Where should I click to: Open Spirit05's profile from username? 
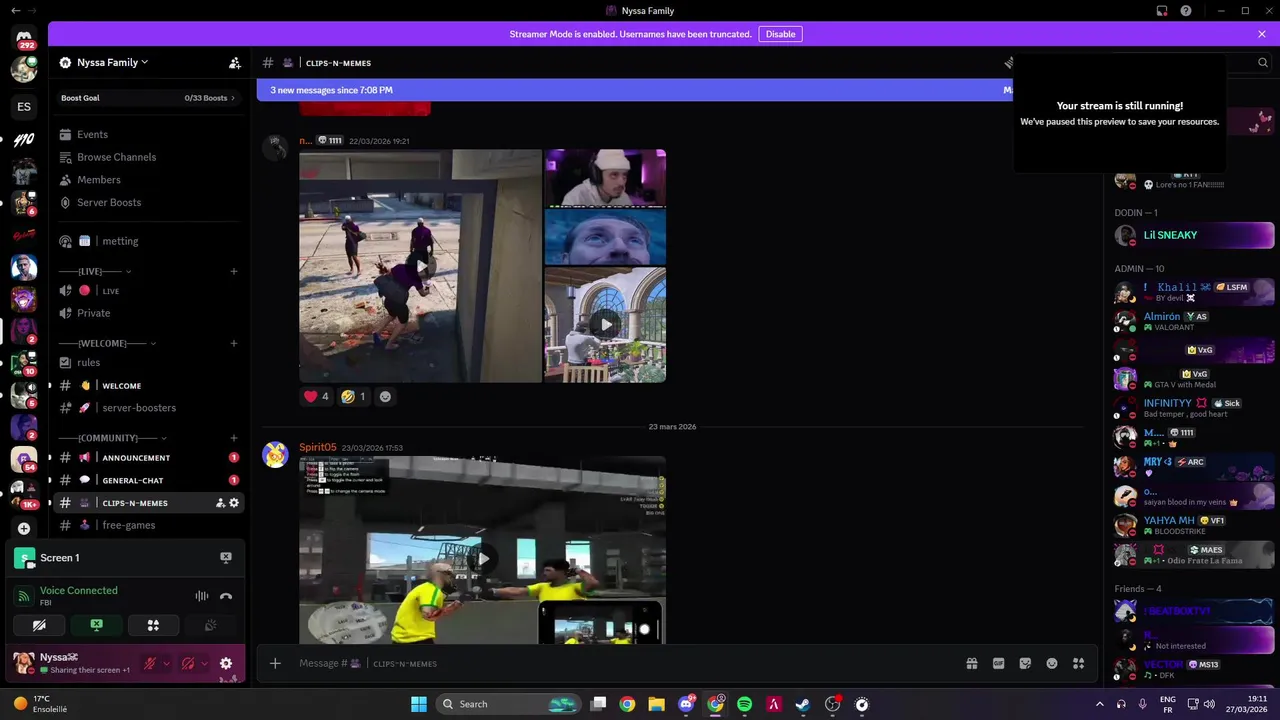coord(318,448)
